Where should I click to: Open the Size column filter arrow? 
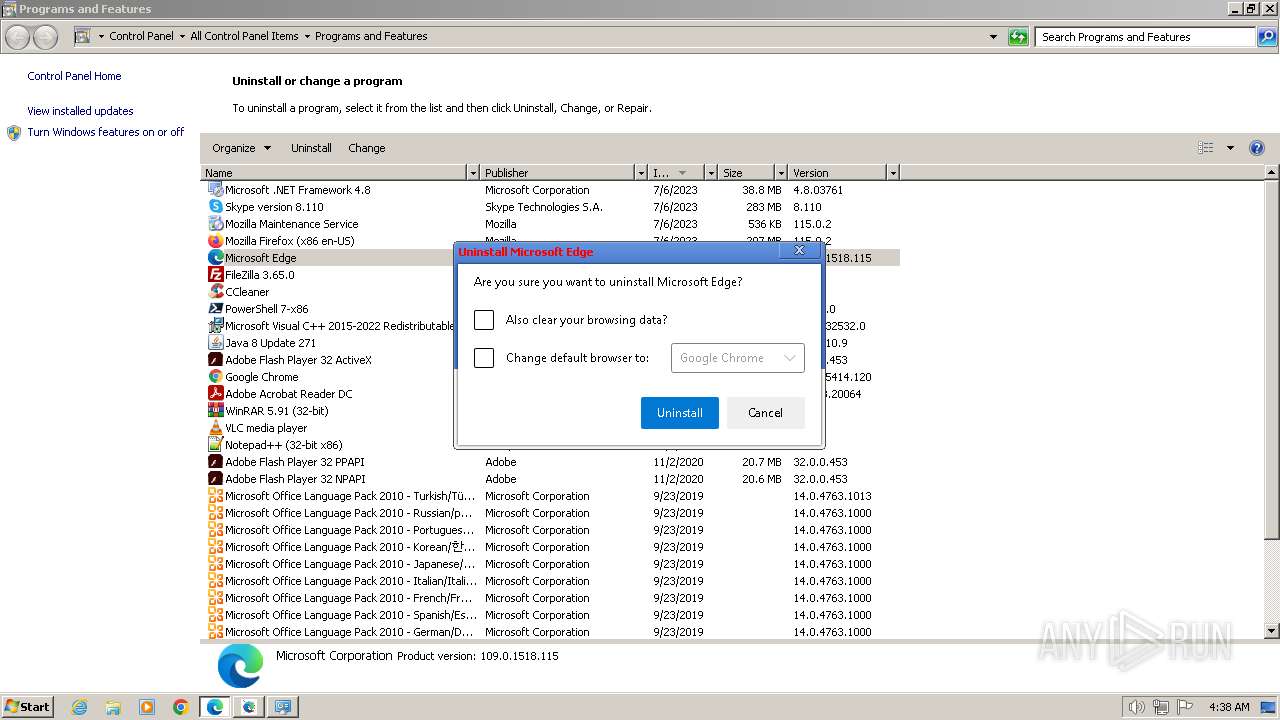[x=780, y=173]
